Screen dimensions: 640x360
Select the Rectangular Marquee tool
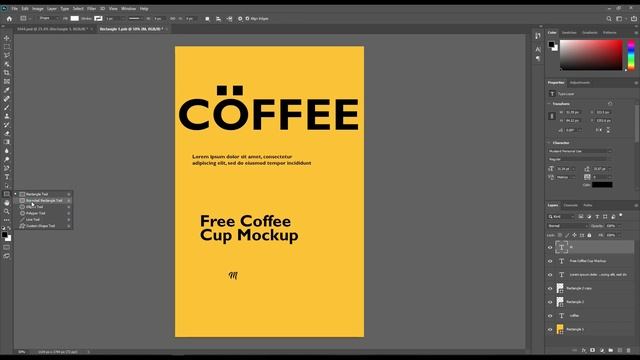click(x=7, y=47)
